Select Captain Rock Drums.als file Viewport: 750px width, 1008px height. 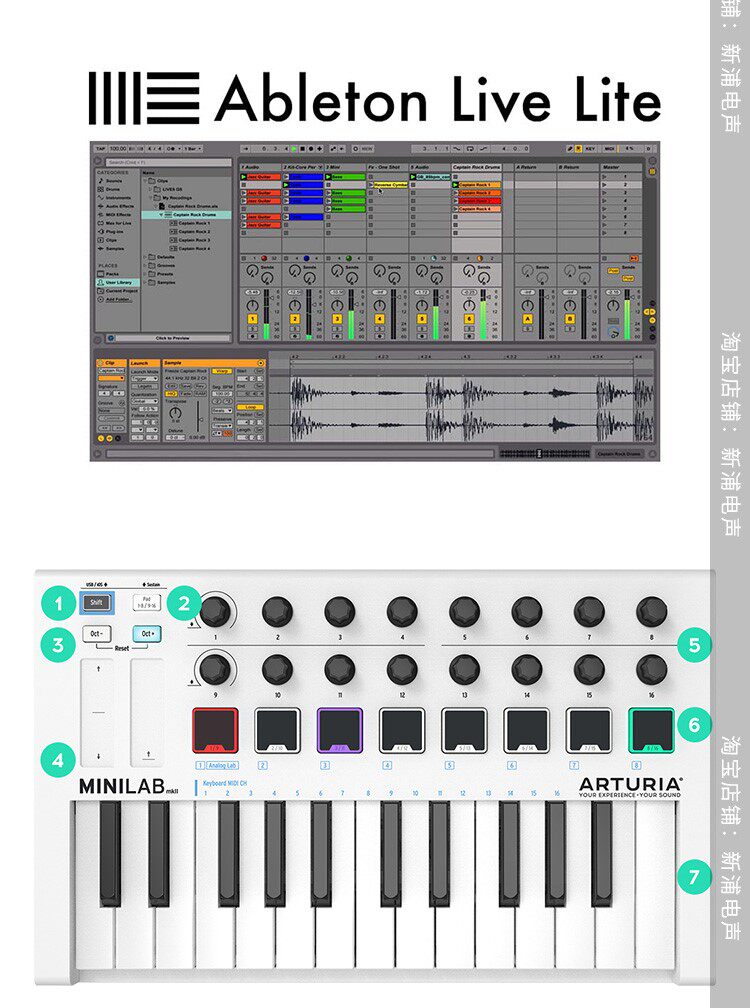[189, 206]
